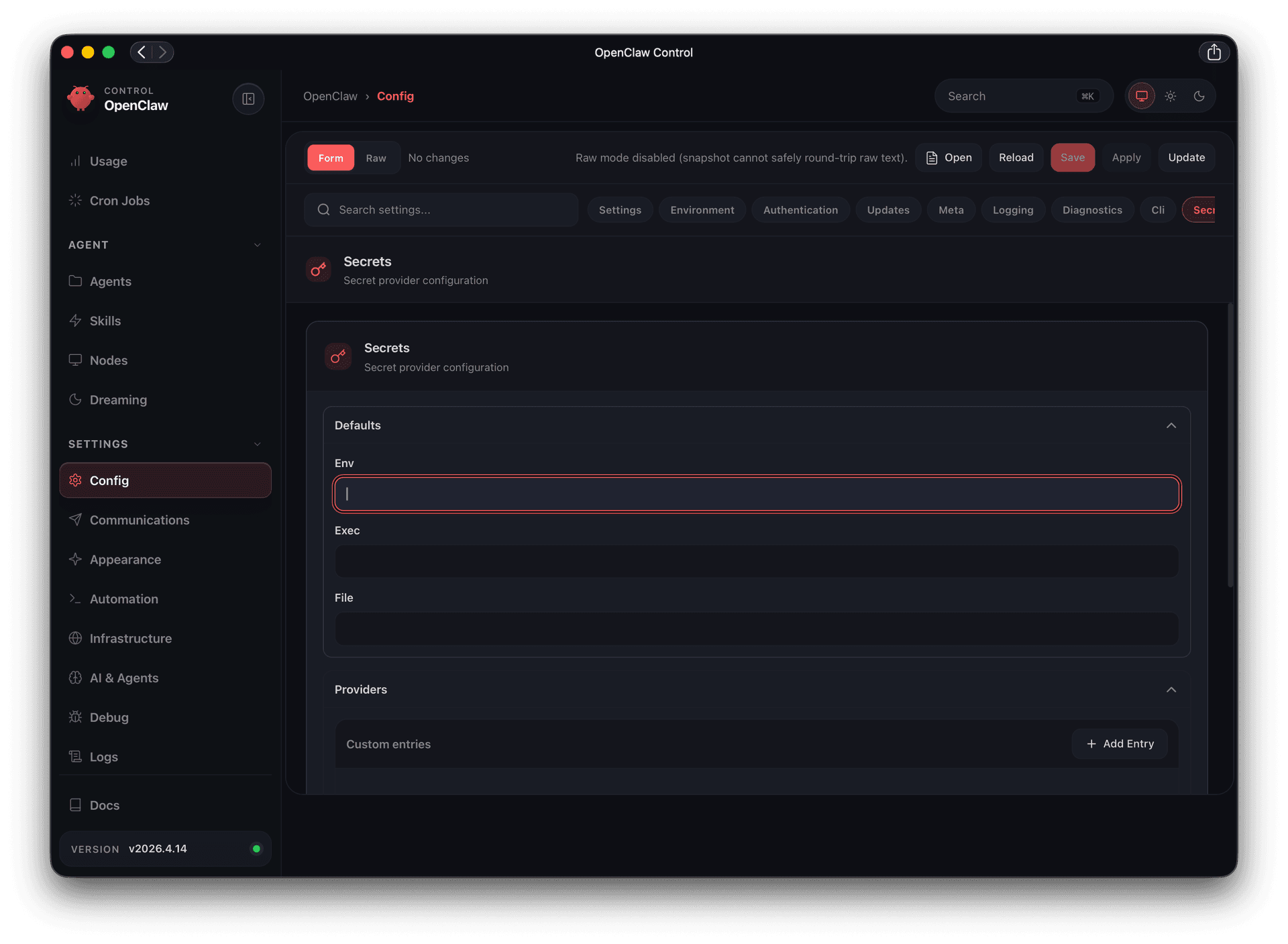Focus the Search settings field

441,210
